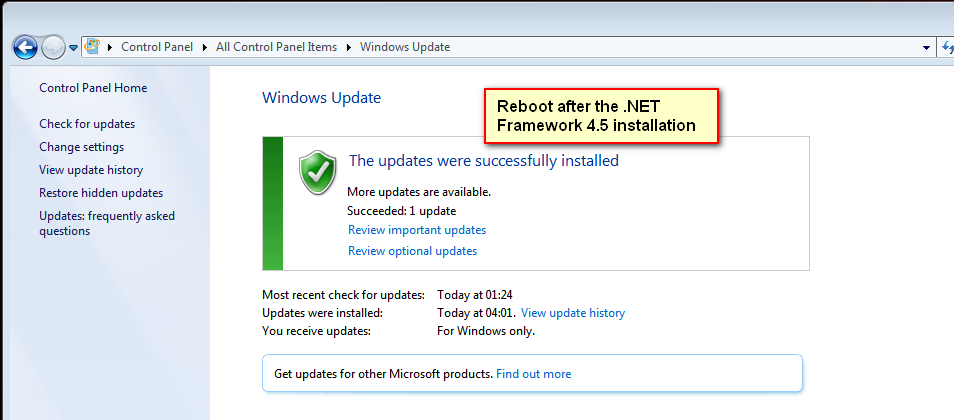954x420 pixels.
Task: Click the Control Panel icon in address bar
Action: (x=94, y=46)
